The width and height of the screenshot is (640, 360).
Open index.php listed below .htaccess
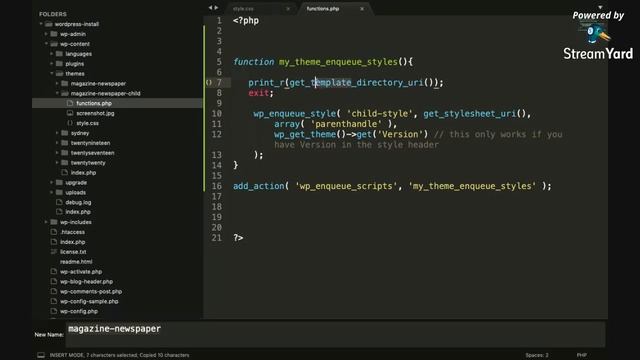coord(73,242)
